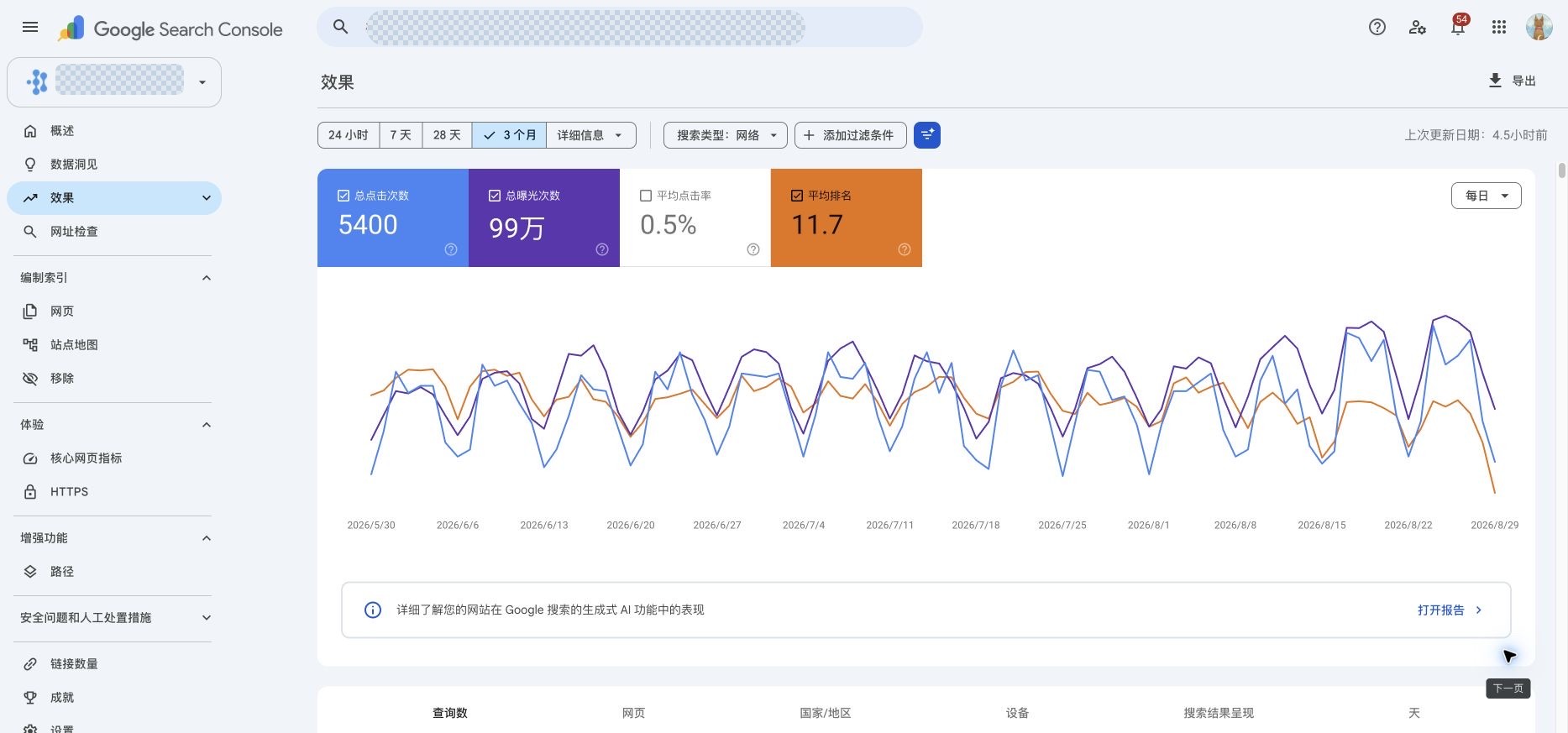The width and height of the screenshot is (1568, 733).
Task: Switch to the 设备 tab
Action: tap(1017, 713)
